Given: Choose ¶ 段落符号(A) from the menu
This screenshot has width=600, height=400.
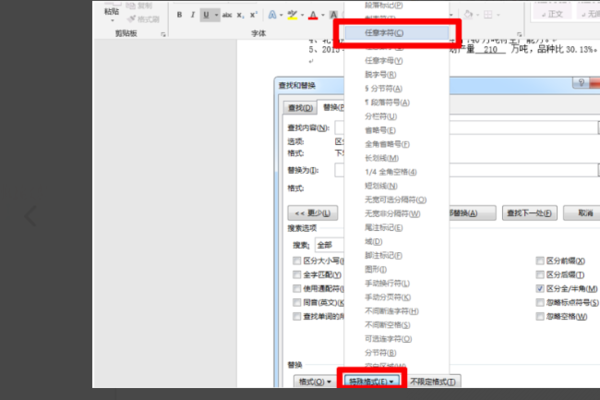Looking at the screenshot, I should coord(387,102).
